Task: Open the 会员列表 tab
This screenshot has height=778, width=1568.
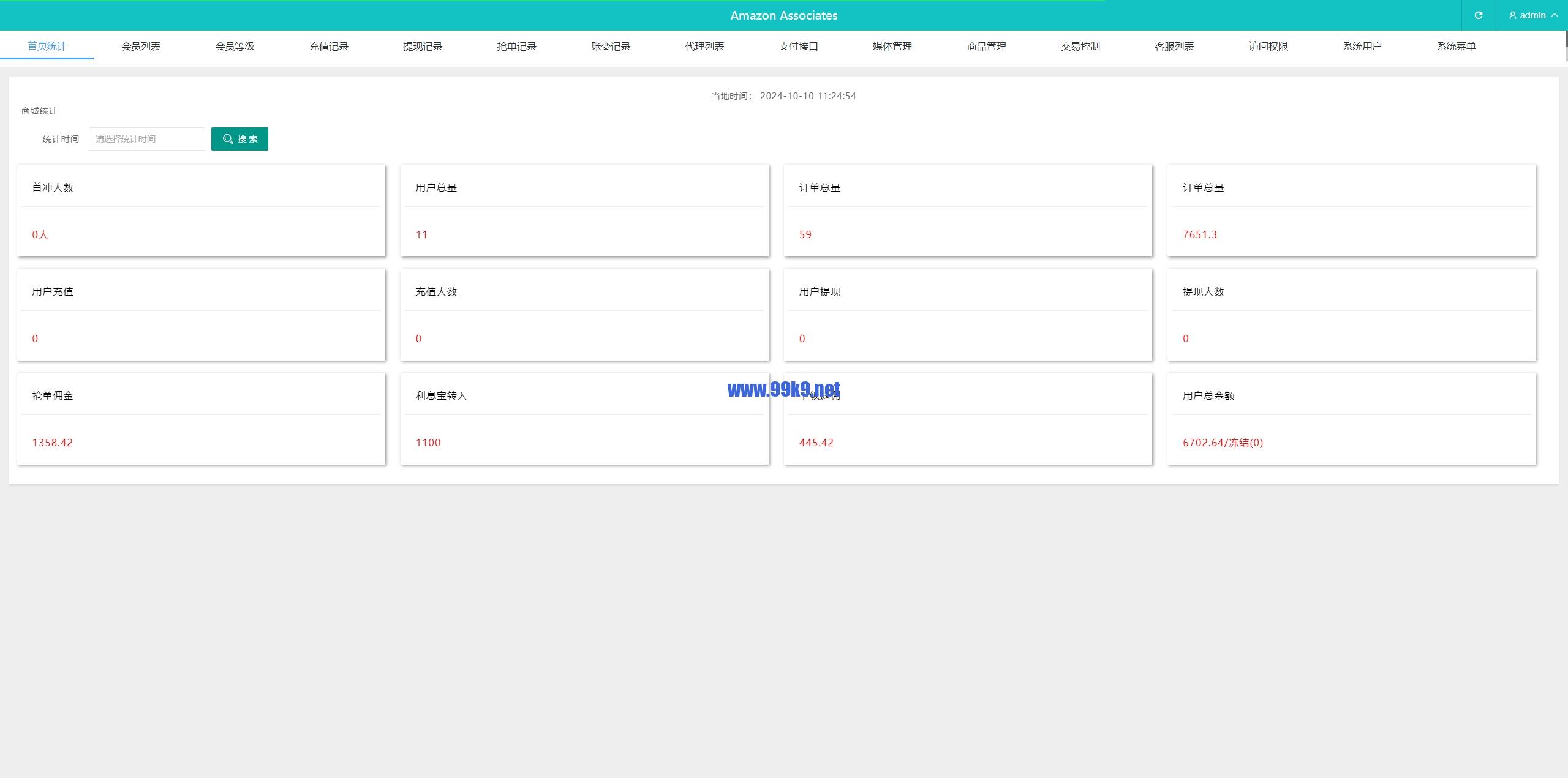Action: tap(141, 46)
